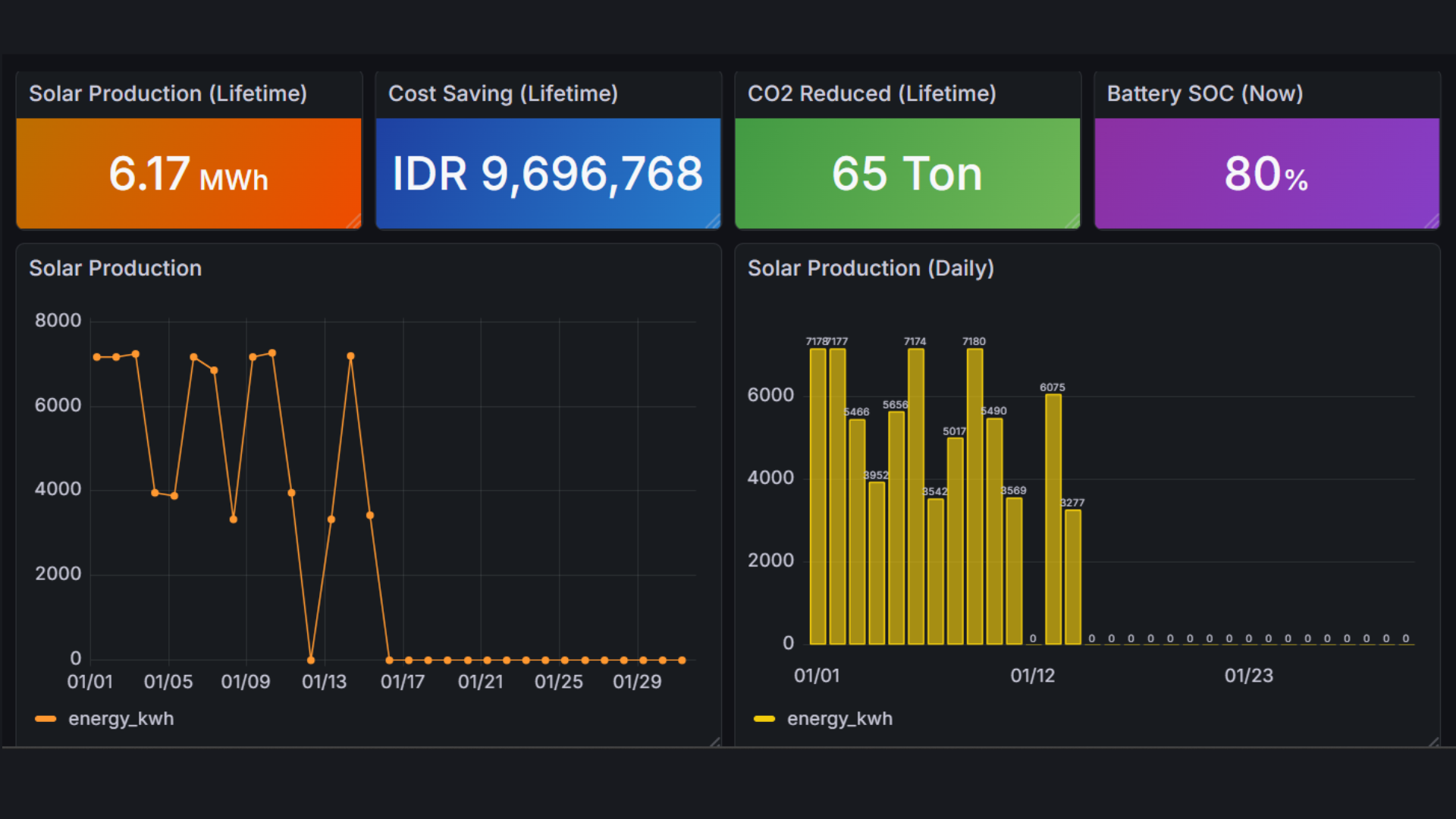This screenshot has width=1456, height=819.
Task: Click orange energy_kwh legend color swatch
Action: [x=45, y=718]
